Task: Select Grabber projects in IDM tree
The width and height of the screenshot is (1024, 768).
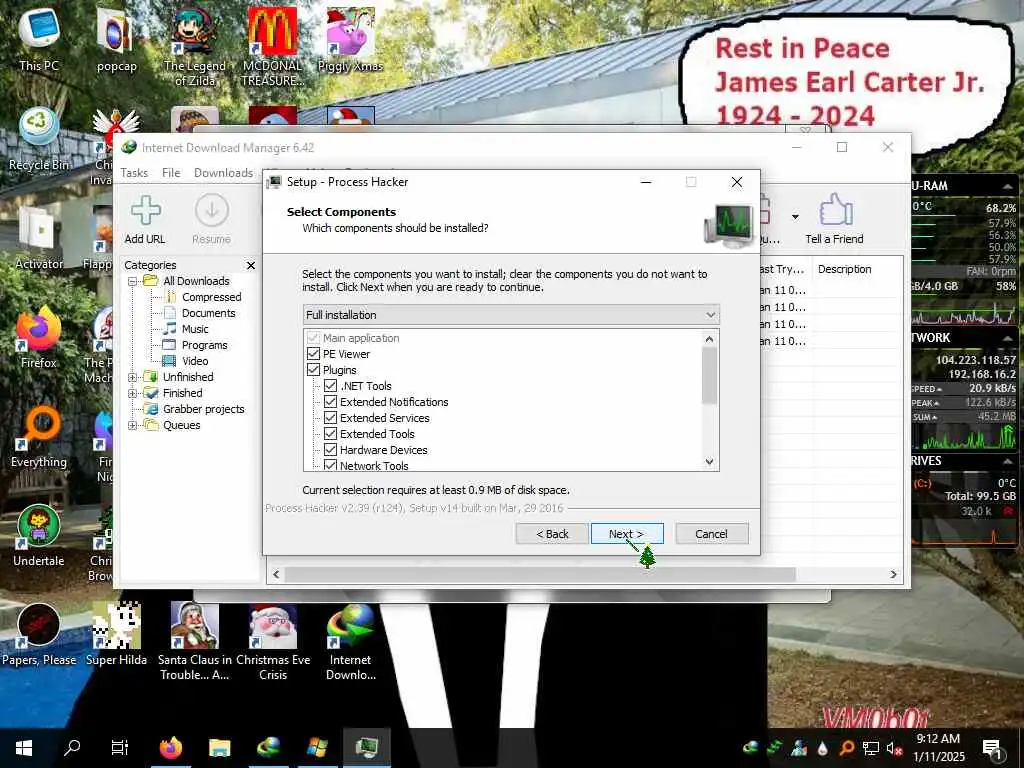Action: click(204, 409)
